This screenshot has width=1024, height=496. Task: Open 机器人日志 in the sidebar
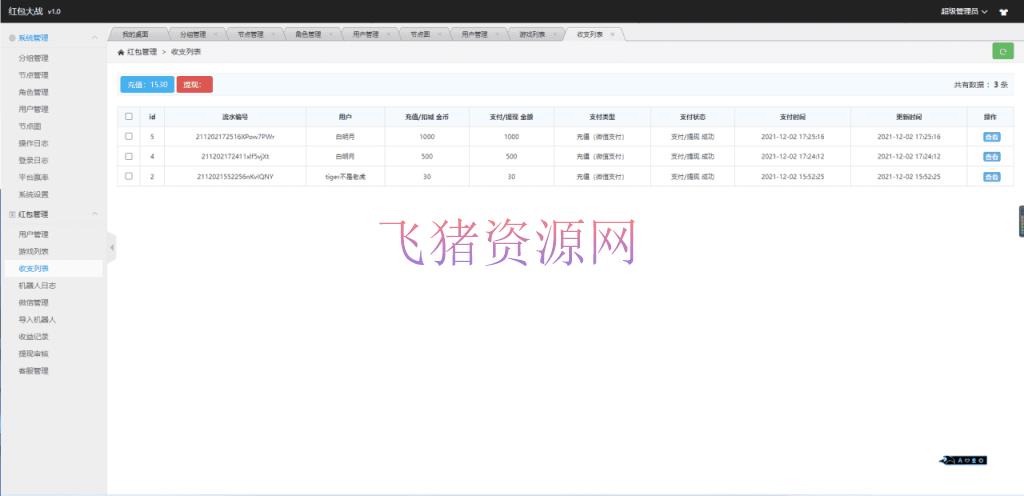[37, 286]
